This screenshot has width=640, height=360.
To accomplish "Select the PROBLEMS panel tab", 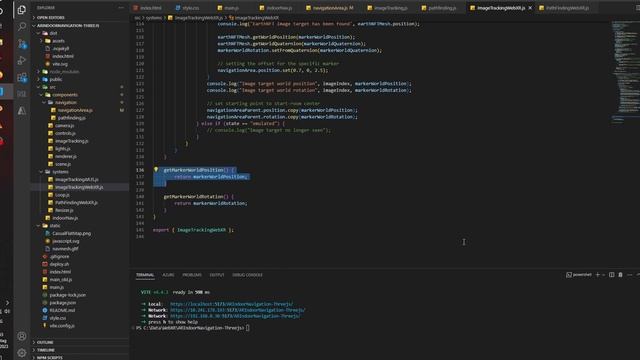I will 192,275.
